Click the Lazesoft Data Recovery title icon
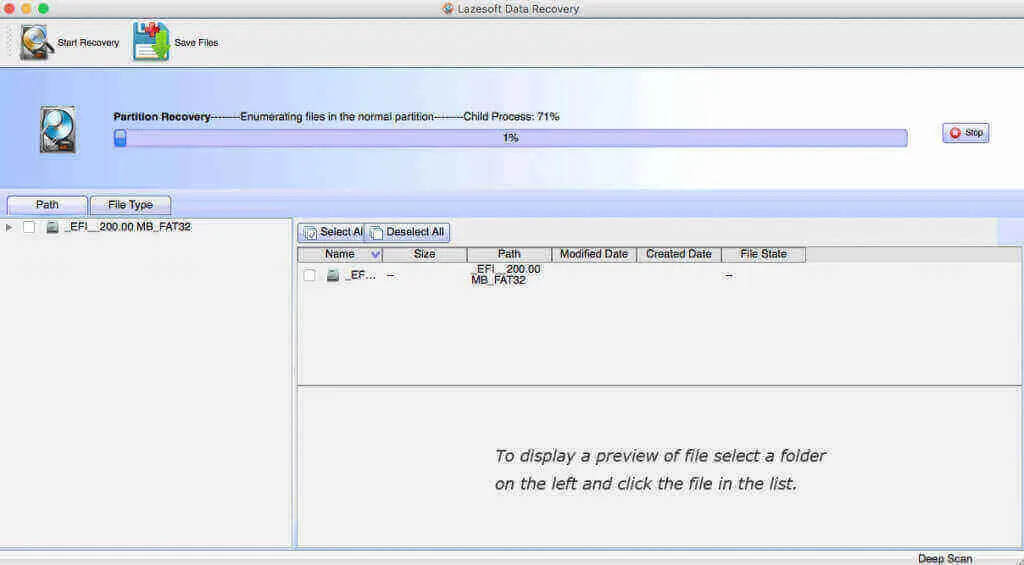 click(x=448, y=8)
